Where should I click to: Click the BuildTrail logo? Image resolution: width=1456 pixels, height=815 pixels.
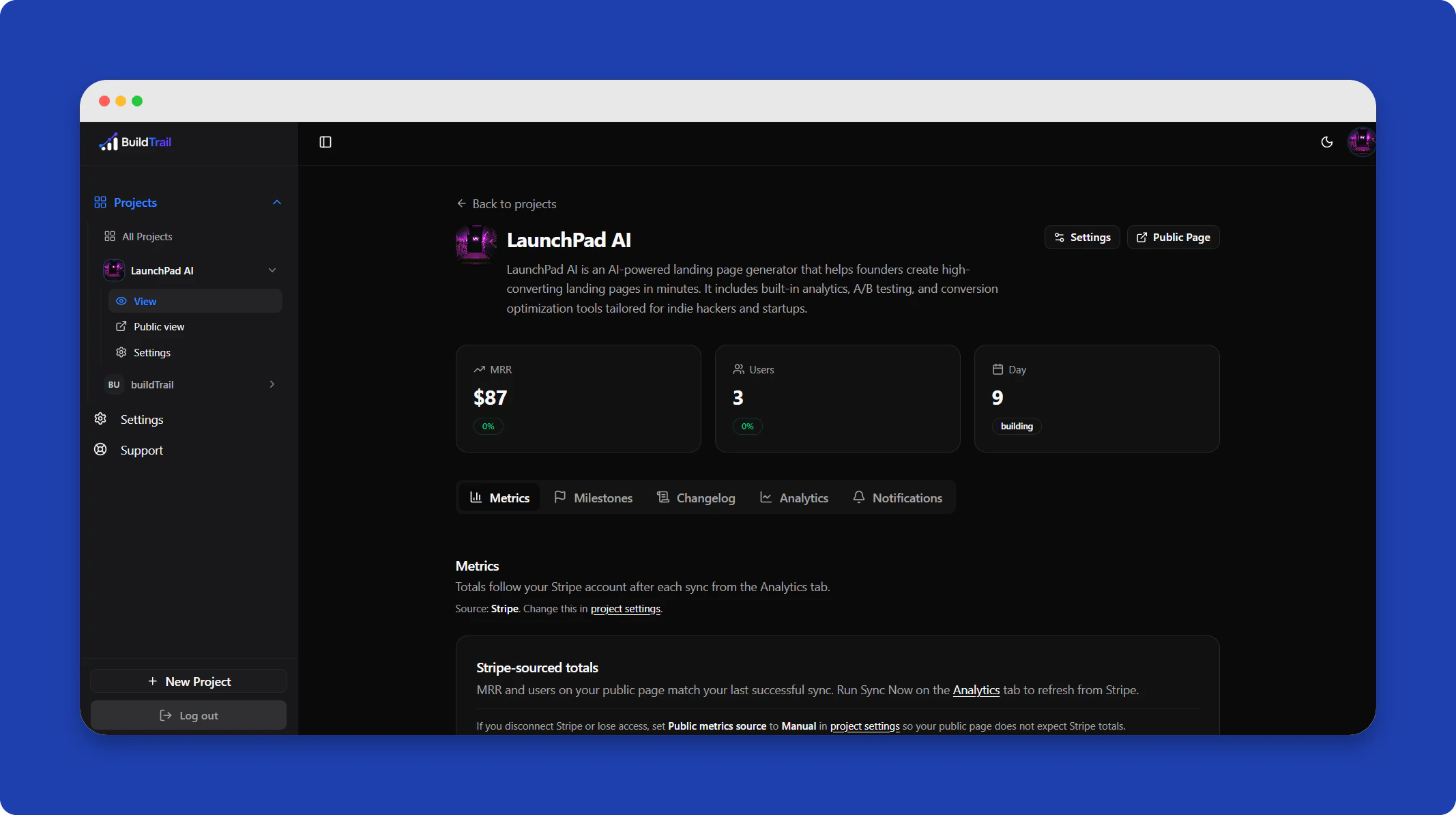click(x=135, y=142)
